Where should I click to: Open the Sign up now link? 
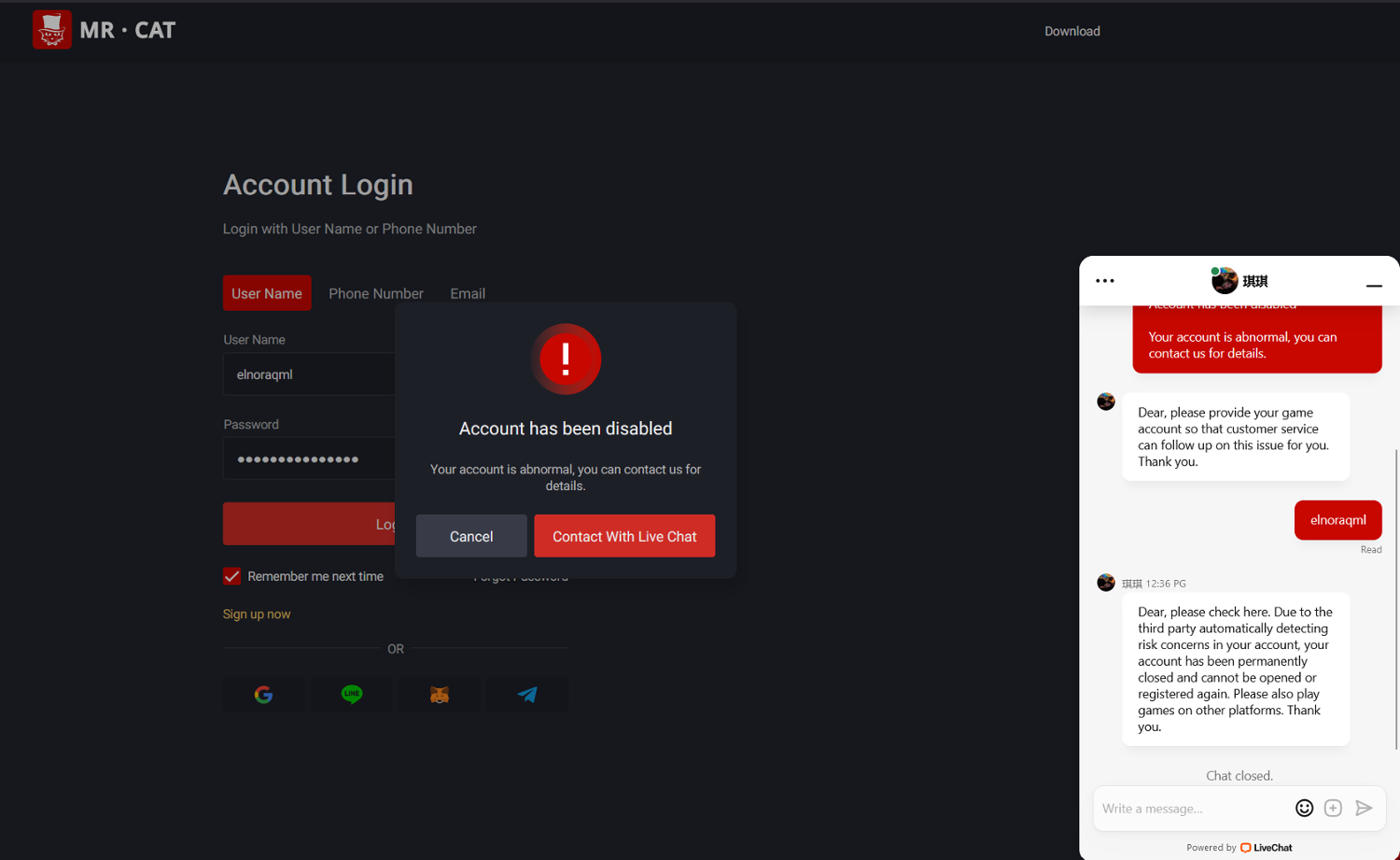[x=257, y=614]
